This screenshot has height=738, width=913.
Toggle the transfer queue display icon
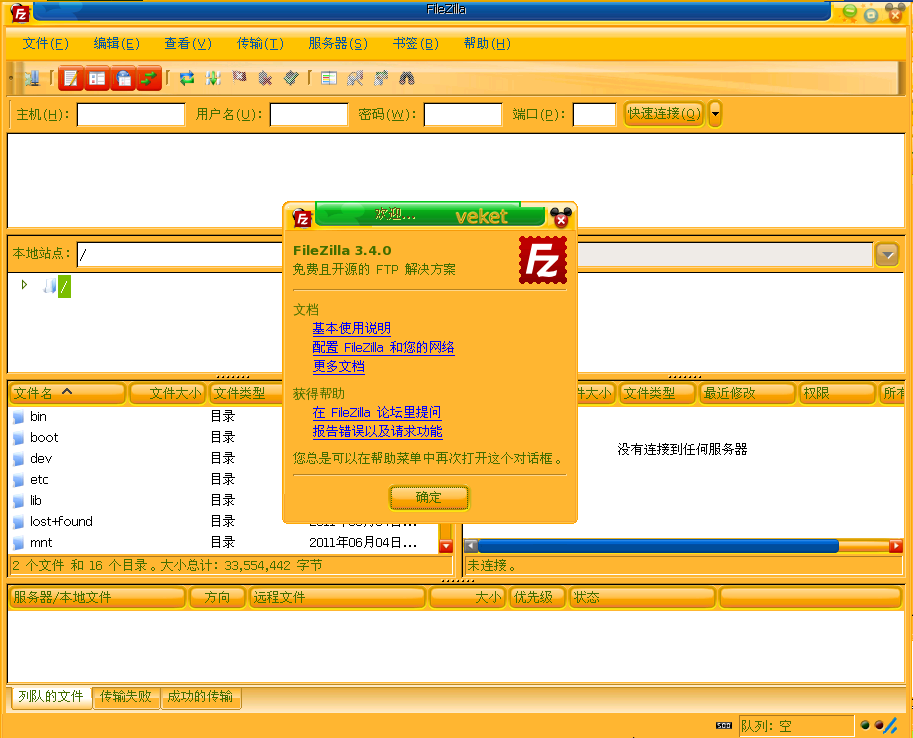149,78
